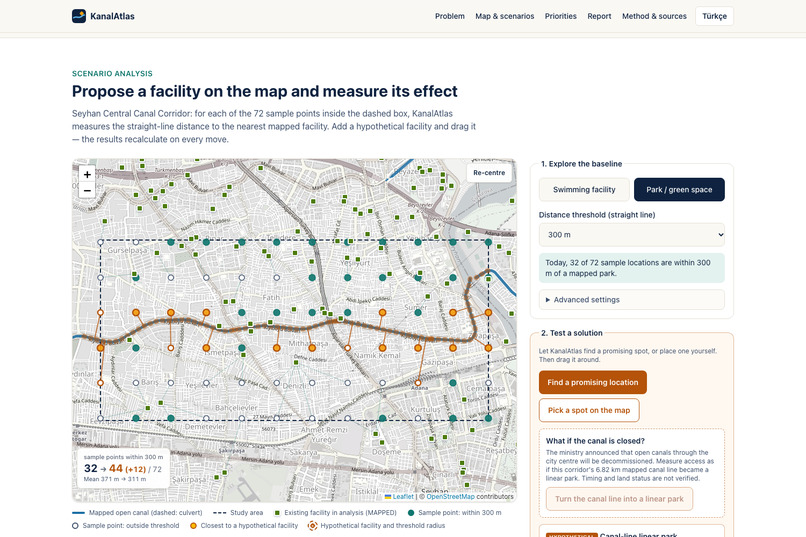
Task: Click the 'KanalAtlas' brand name
Action: pyautogui.click(x=112, y=16)
